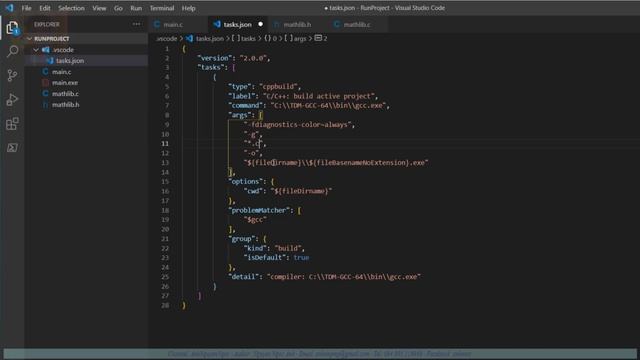The width and height of the screenshot is (640, 360).
Task: Click the file icon beside main.exe
Action: click(x=45, y=82)
